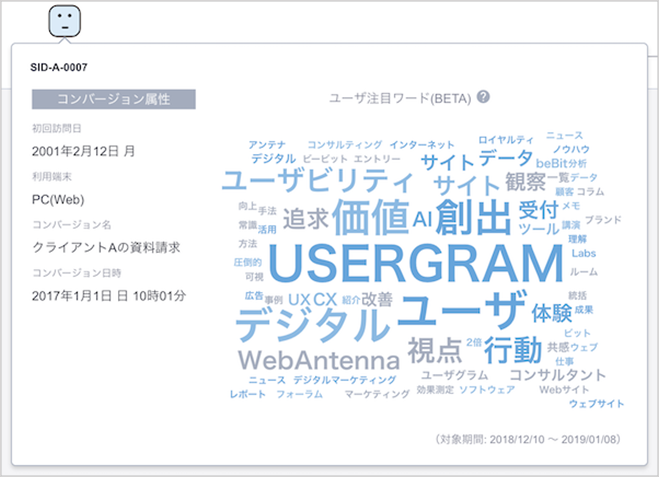659x477 pixels.
Task: Click the AI keyword
Action: pos(422,218)
